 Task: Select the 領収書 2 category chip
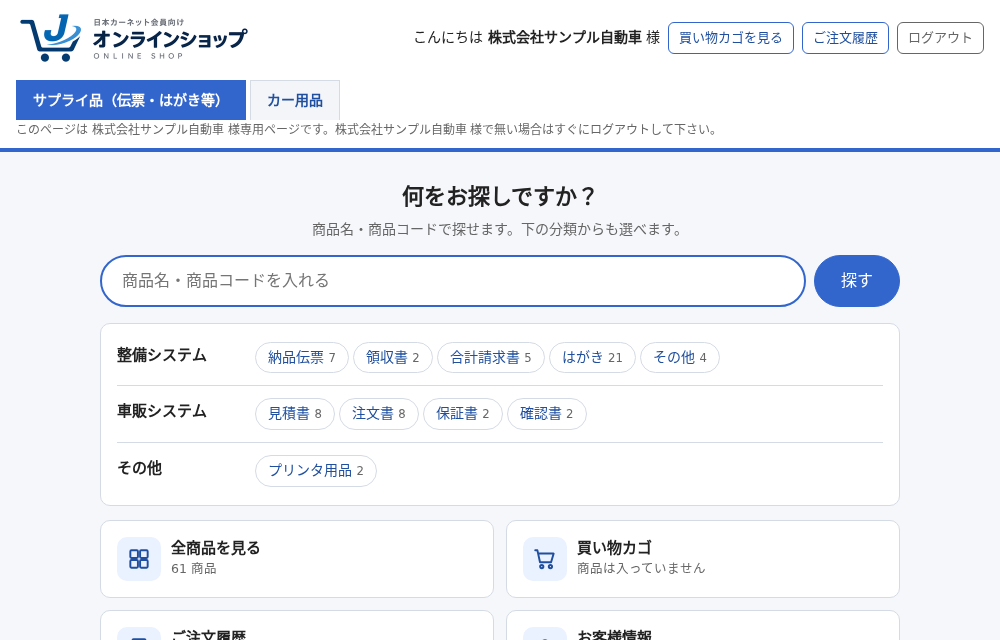393,358
